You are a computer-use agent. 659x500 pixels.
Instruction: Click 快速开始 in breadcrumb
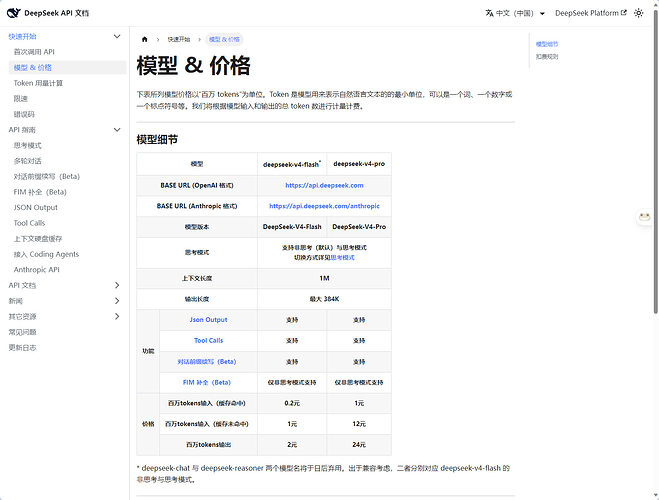(x=179, y=39)
